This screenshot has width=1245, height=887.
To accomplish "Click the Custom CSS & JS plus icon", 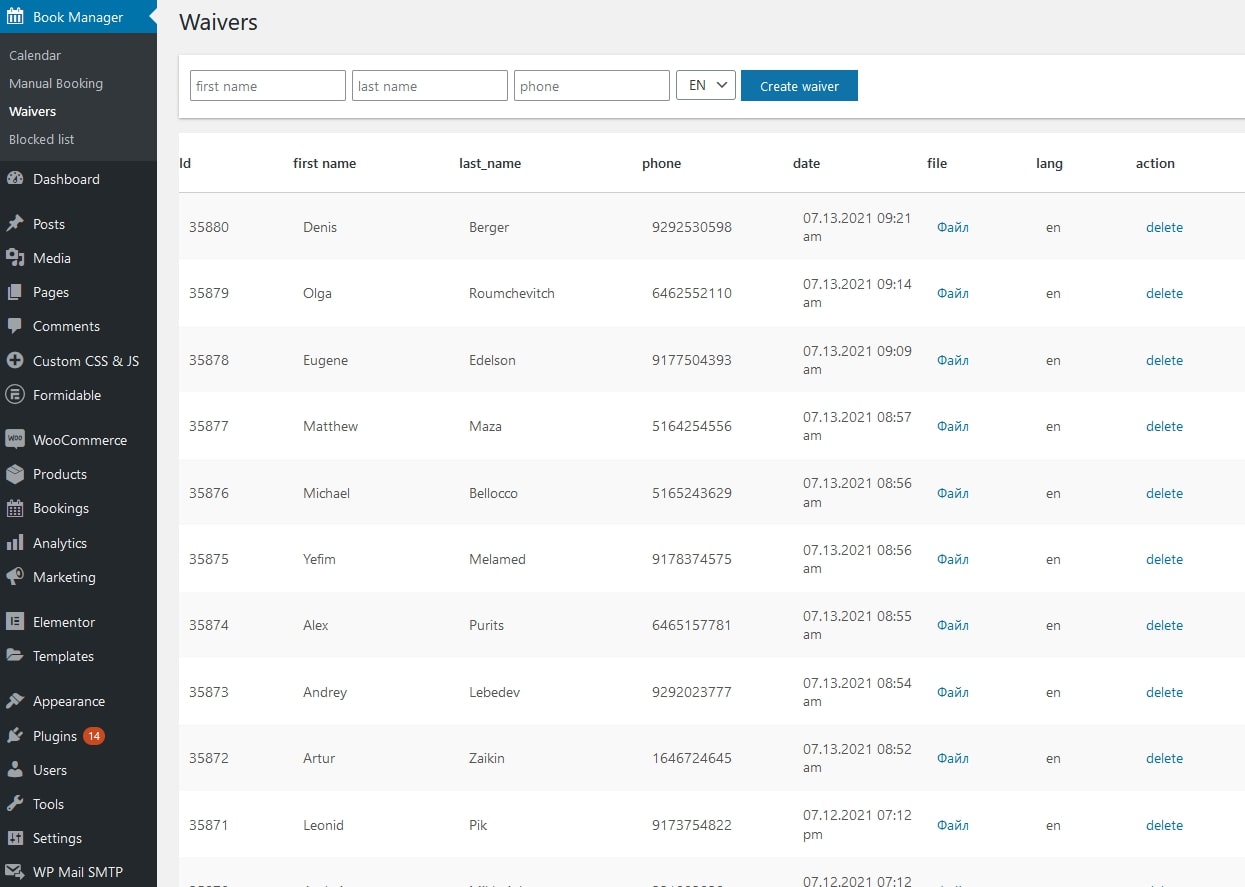I will (15, 361).
